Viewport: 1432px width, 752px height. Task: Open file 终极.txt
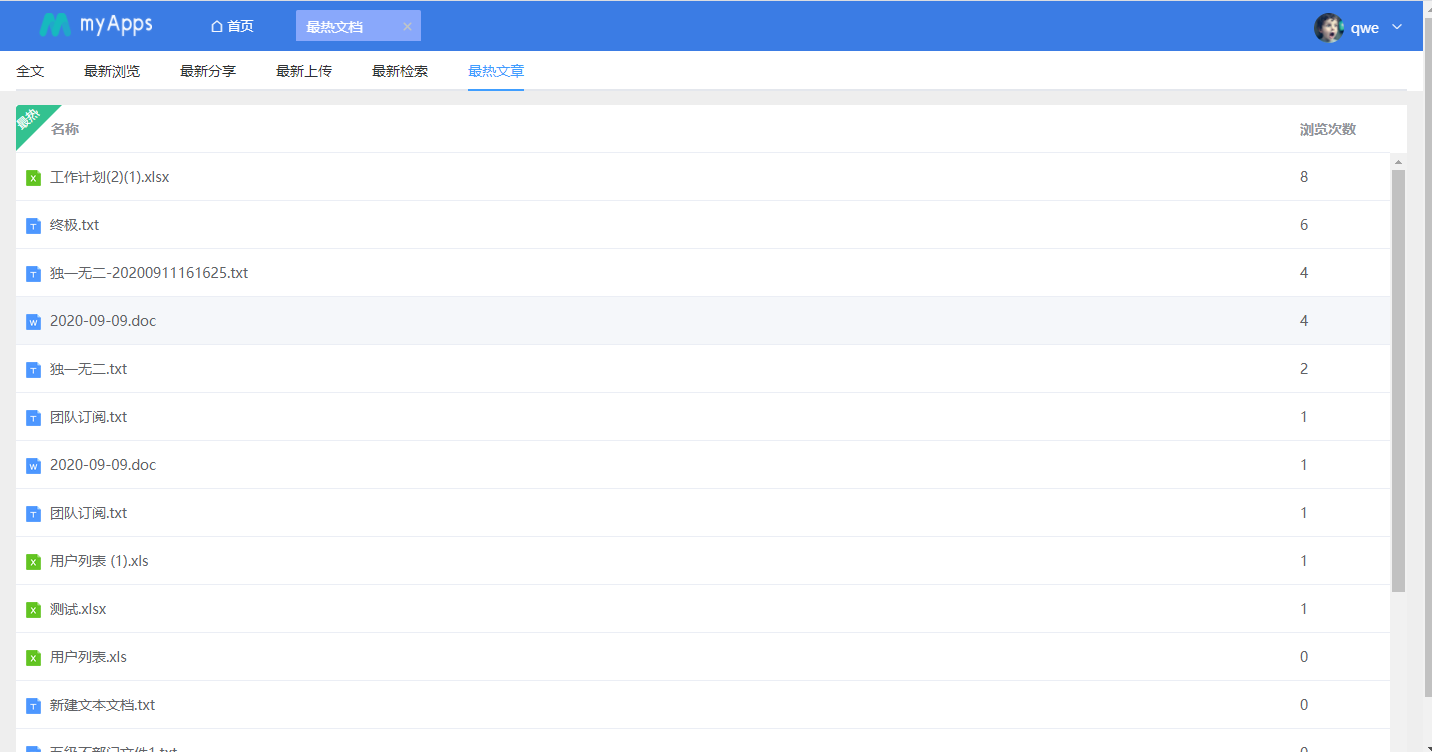click(x=75, y=225)
